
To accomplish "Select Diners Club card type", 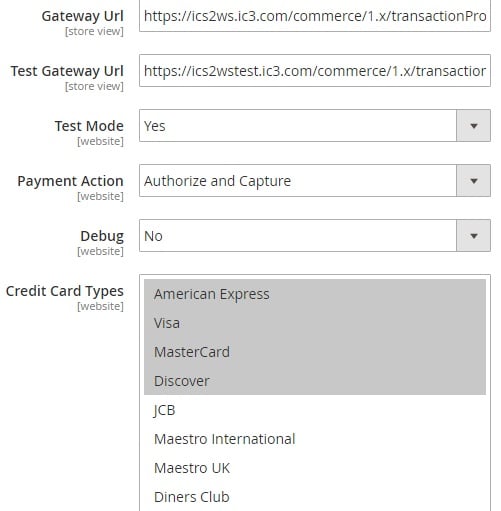I will 315,497.
